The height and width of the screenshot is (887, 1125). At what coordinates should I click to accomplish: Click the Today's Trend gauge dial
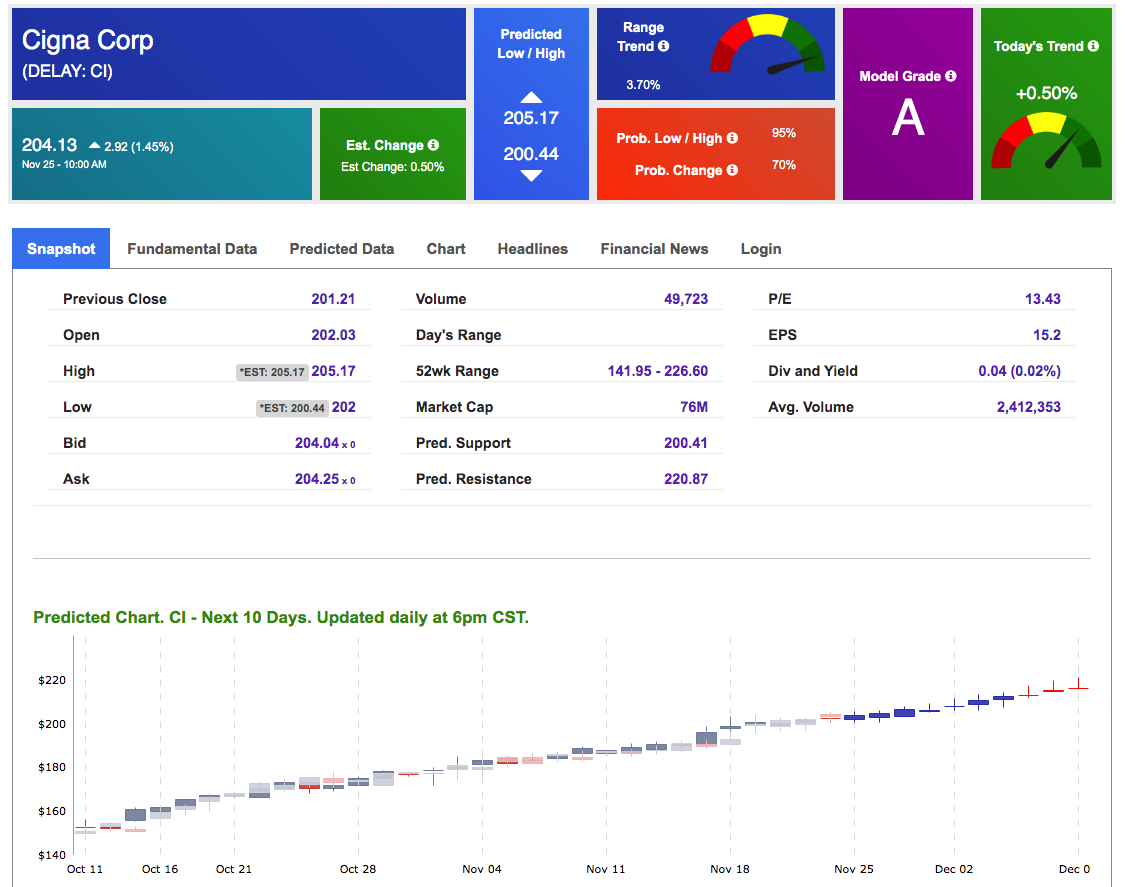click(x=1046, y=141)
